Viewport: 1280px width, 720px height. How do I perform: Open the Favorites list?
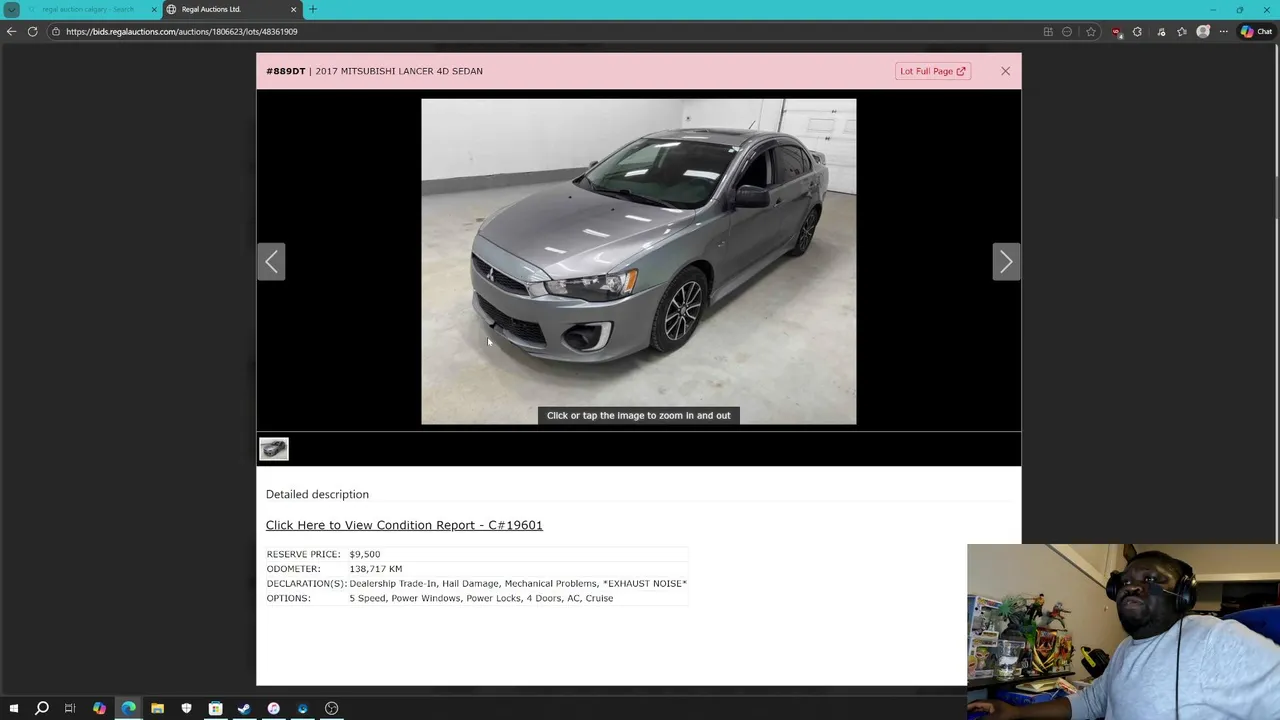click(x=1182, y=31)
